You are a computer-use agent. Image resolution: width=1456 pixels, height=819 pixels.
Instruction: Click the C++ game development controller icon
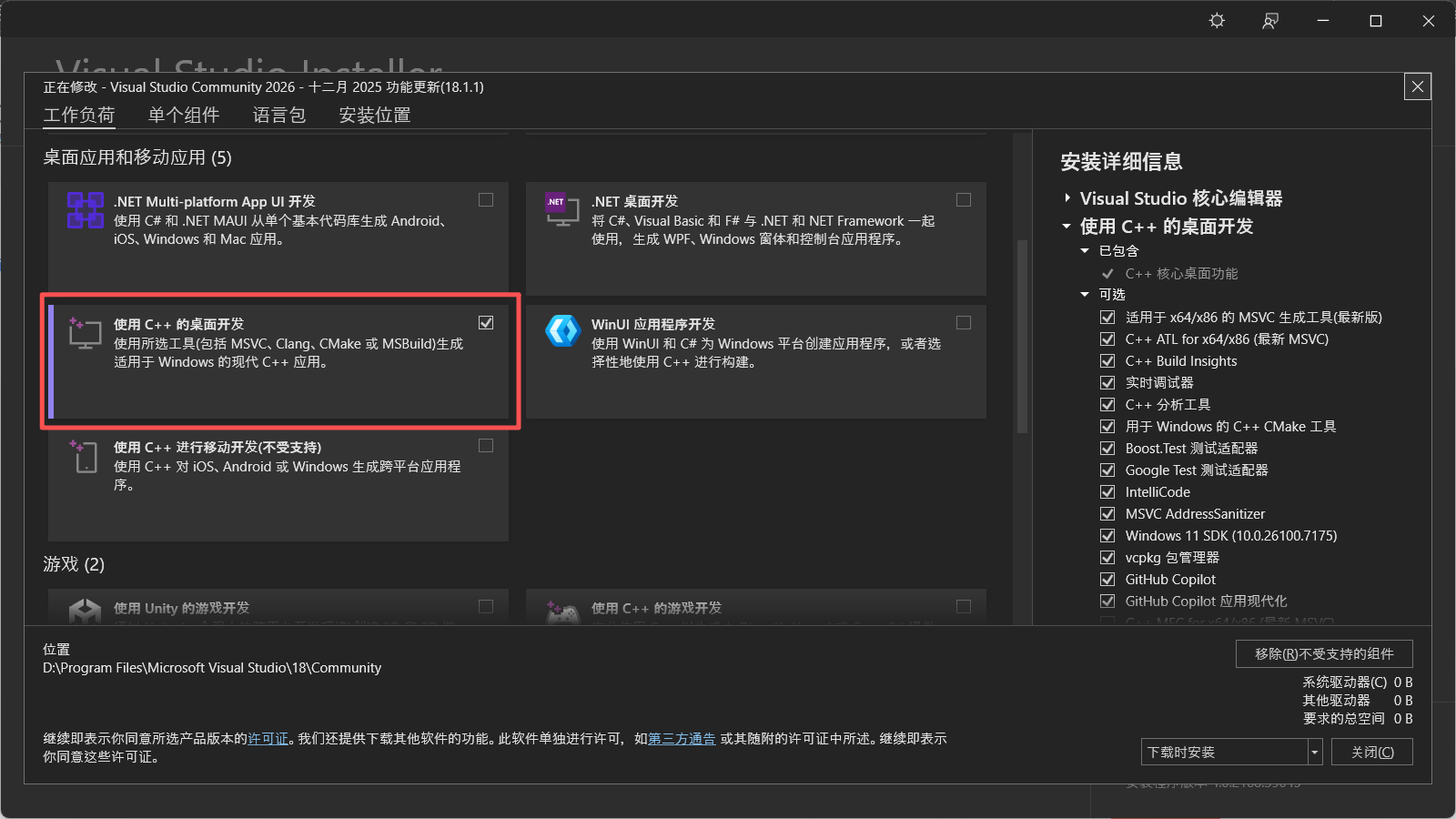click(562, 612)
